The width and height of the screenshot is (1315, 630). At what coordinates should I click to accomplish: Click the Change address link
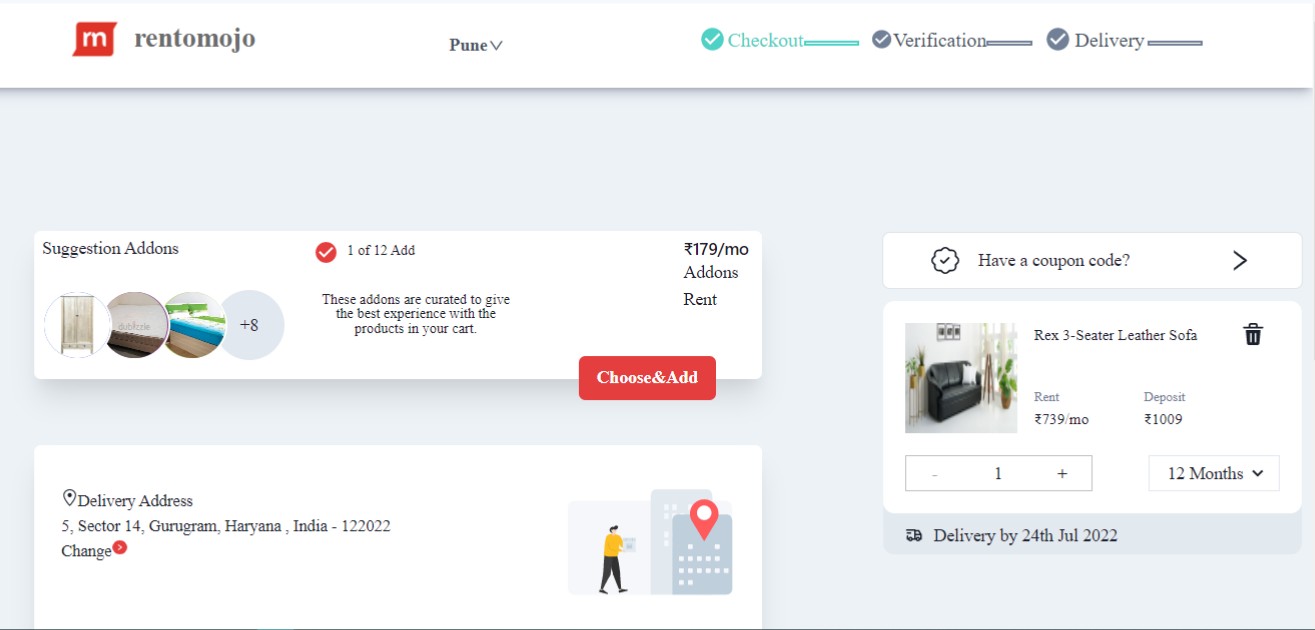point(86,551)
